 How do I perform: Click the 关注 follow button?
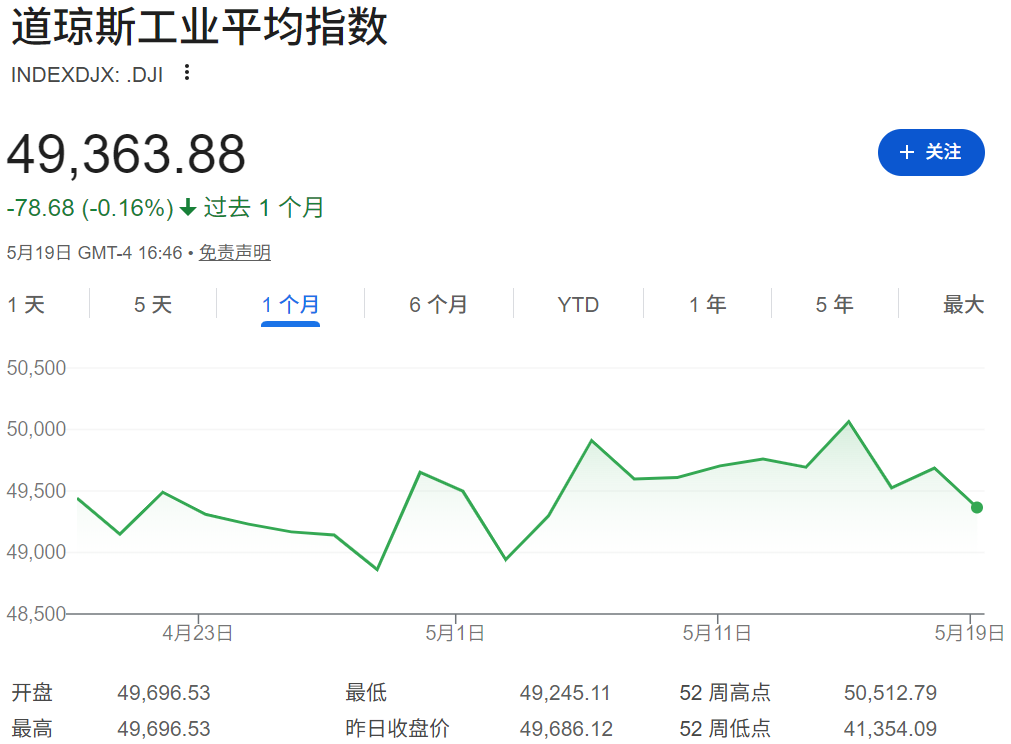coord(930,152)
